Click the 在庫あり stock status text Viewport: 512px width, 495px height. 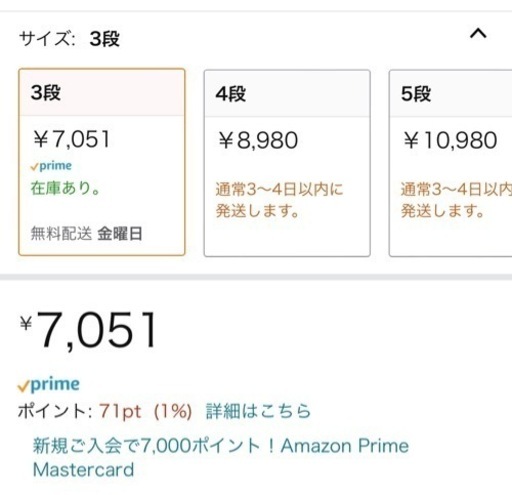[x=65, y=188]
